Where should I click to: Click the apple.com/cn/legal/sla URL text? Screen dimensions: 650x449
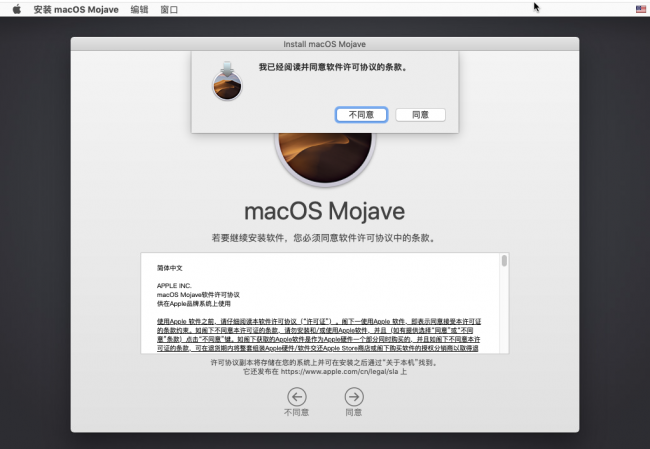340,372
